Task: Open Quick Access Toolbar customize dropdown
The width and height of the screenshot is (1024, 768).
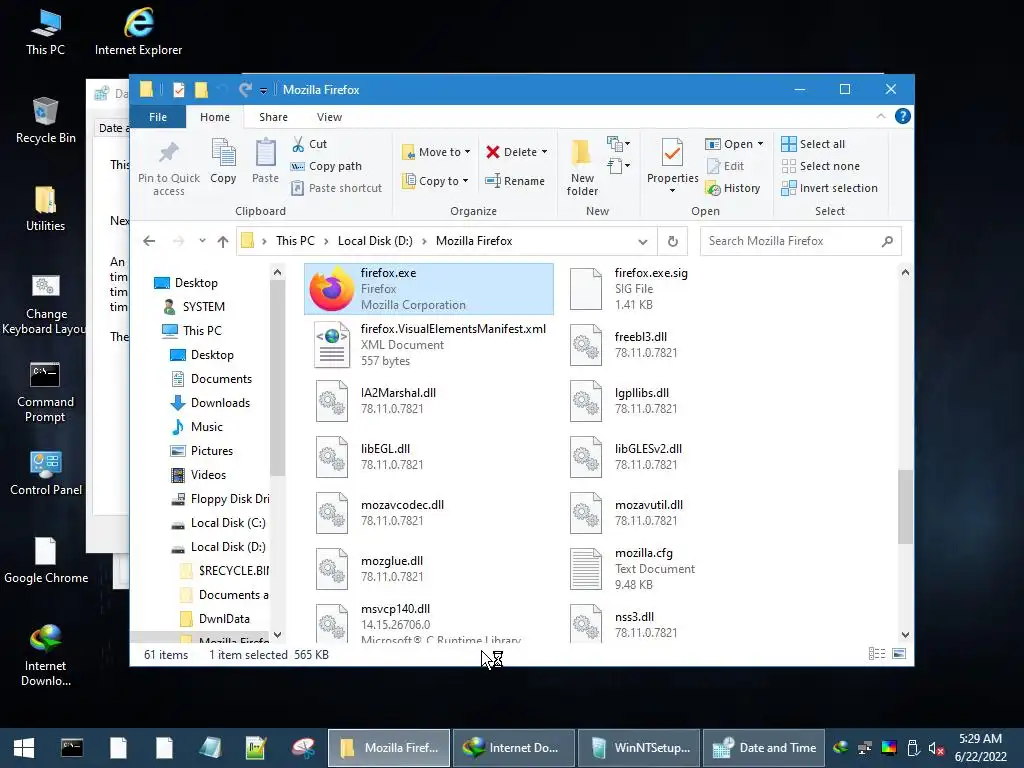Action: click(263, 90)
